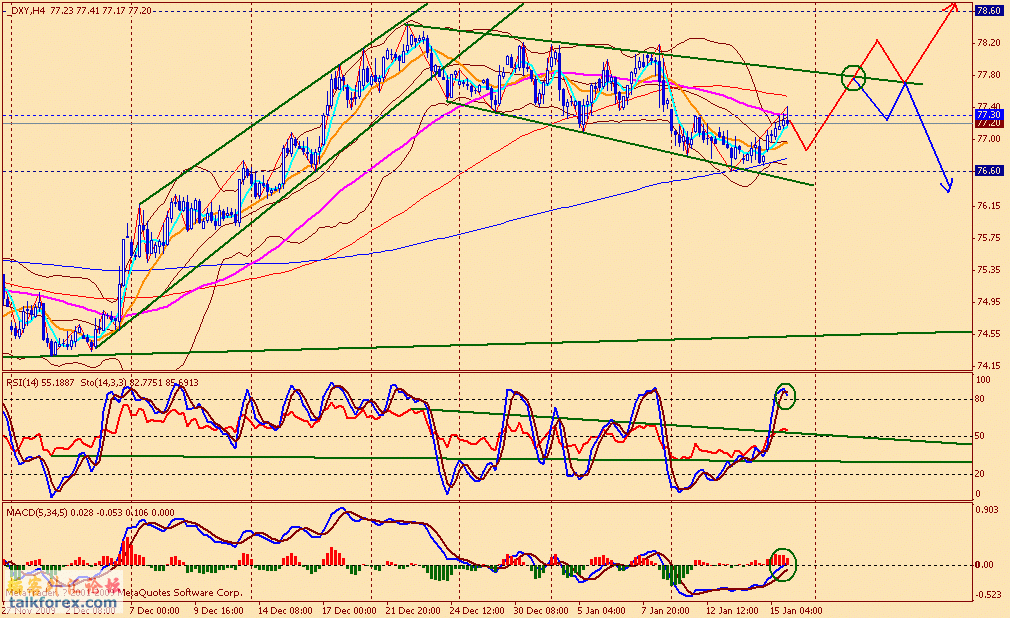Screen dimensions: 1010x618
Task: Click the green circle on the MACD histogram
Action: [x=784, y=564]
